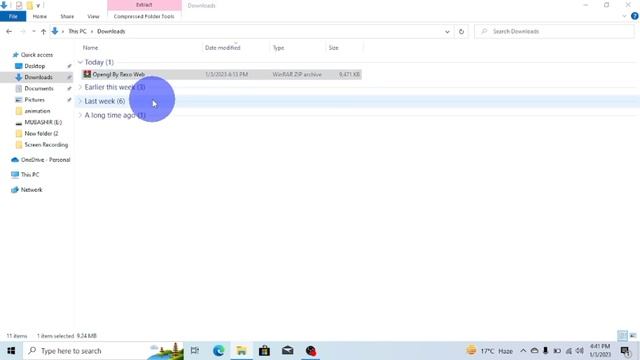
Task: Click the microphone tray icon
Action: (x=545, y=351)
